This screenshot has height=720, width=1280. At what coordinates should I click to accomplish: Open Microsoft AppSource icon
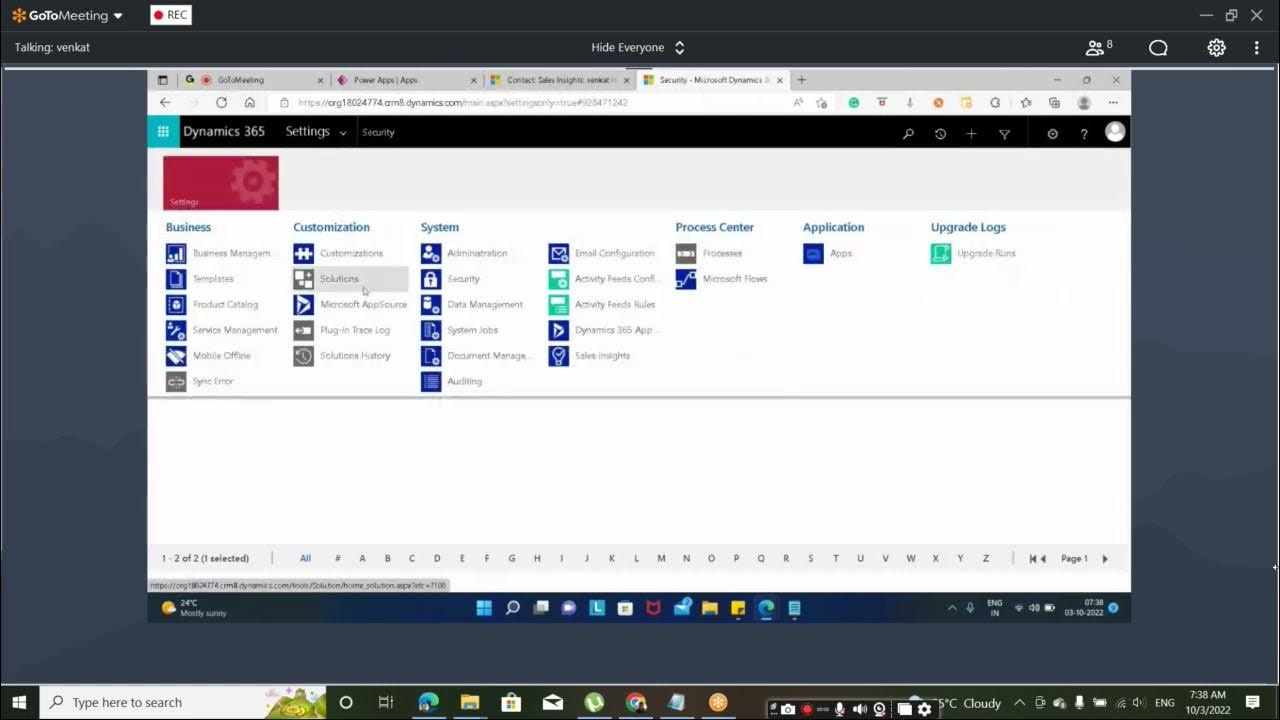tap(303, 305)
